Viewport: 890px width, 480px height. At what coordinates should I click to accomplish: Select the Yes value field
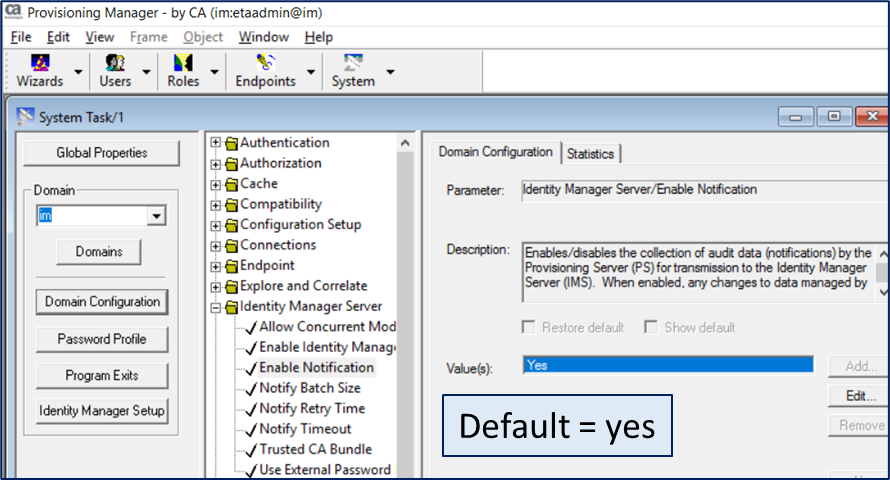[667, 366]
